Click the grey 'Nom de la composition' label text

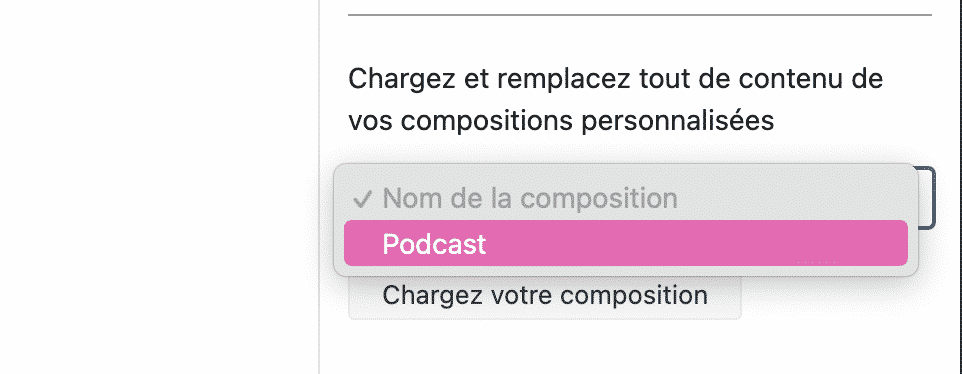point(530,198)
